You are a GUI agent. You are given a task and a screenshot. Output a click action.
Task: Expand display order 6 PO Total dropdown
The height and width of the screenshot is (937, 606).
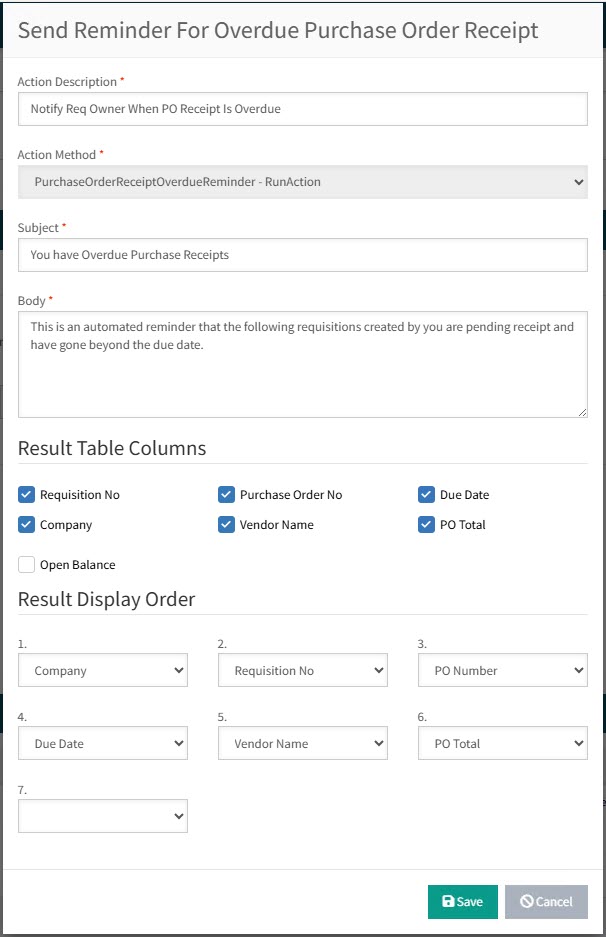pos(502,744)
